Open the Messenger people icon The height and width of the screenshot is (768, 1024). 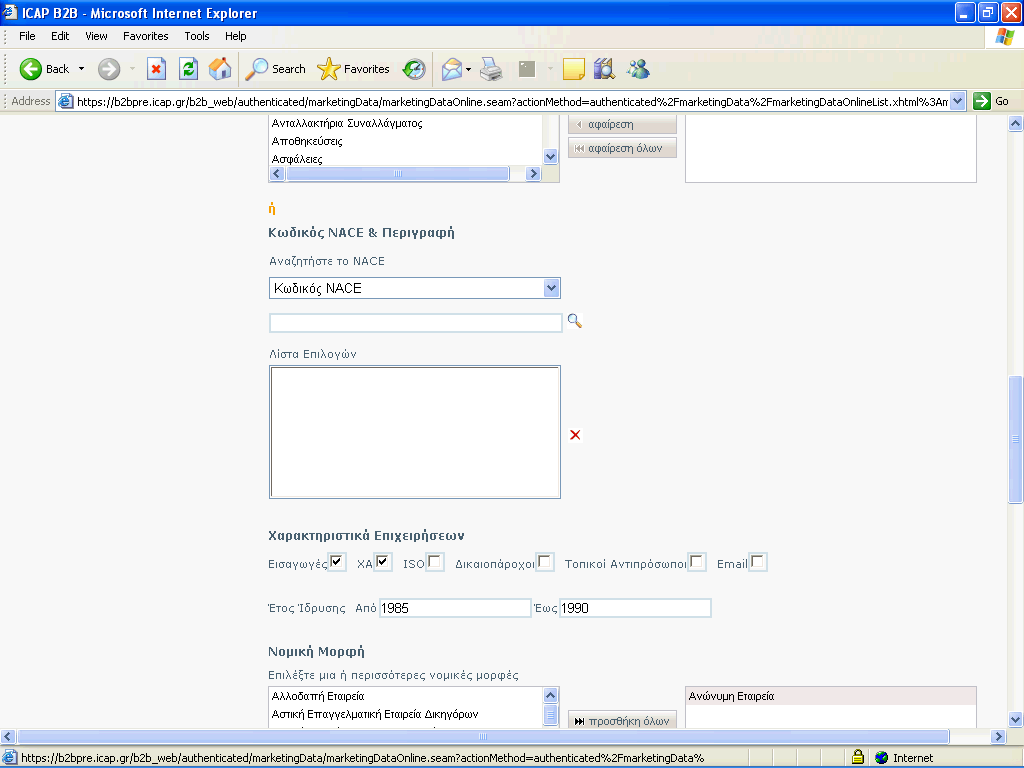pyautogui.click(x=638, y=69)
